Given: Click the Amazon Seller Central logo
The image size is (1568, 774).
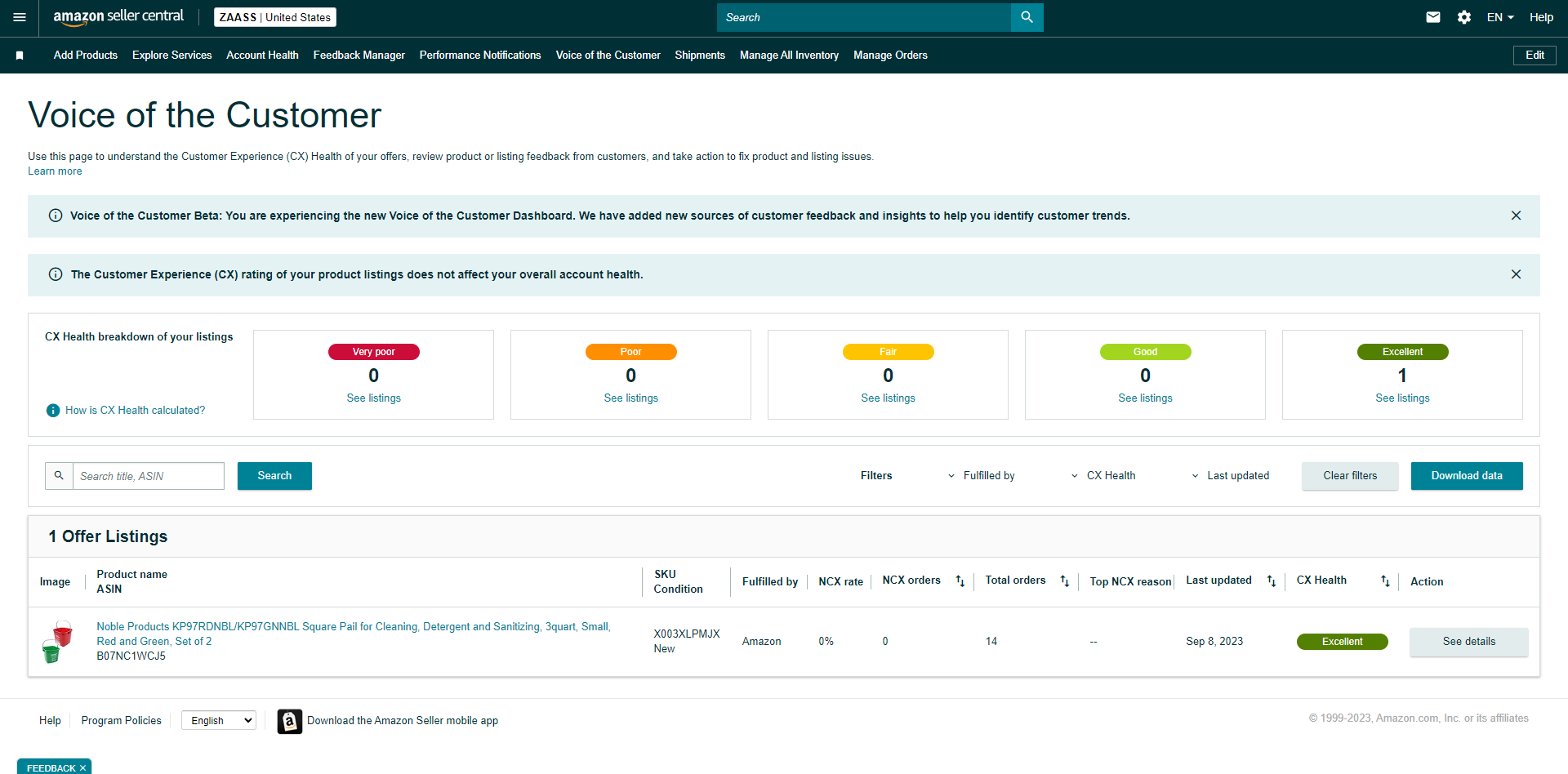Looking at the screenshot, I should coord(118,17).
